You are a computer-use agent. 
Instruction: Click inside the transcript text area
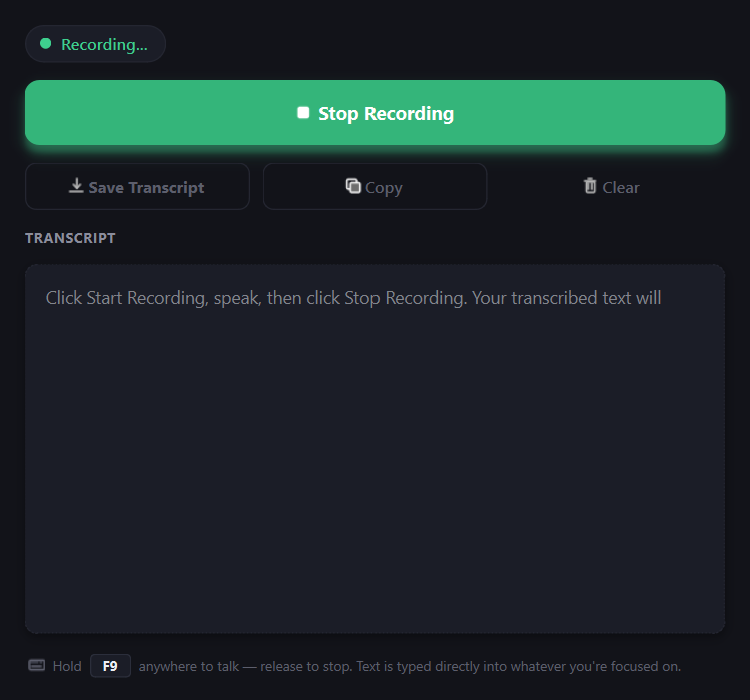[x=375, y=449]
